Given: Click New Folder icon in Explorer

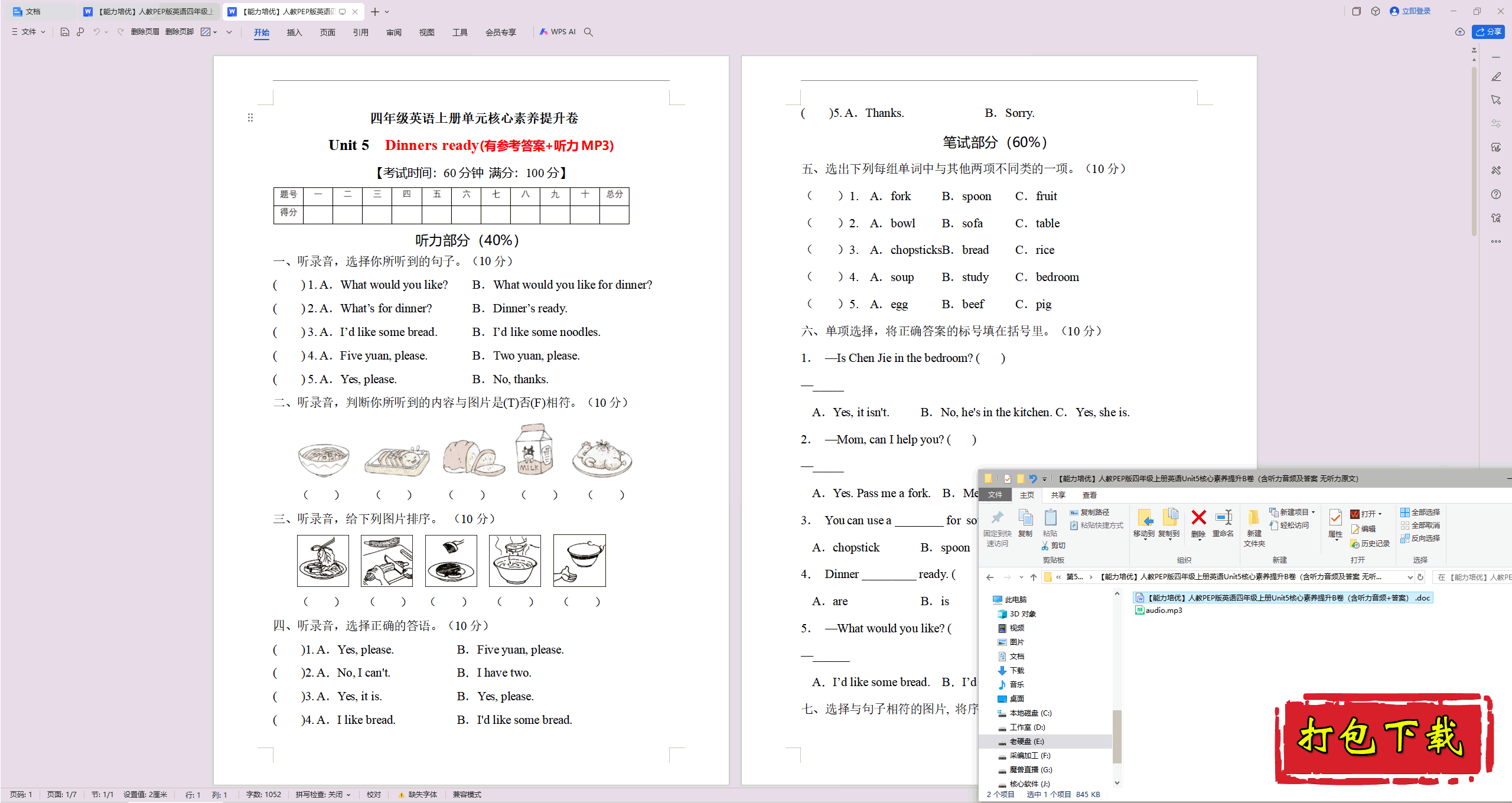Looking at the screenshot, I should tap(1254, 528).
